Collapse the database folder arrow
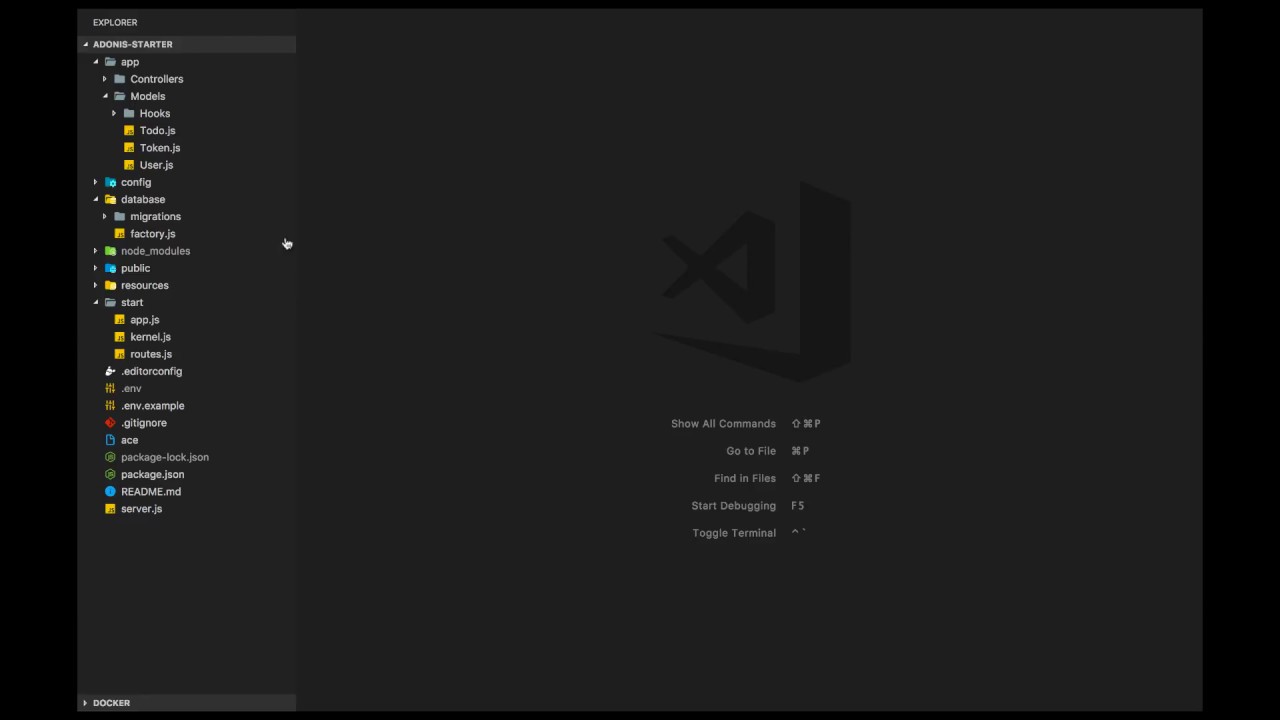 (96, 199)
